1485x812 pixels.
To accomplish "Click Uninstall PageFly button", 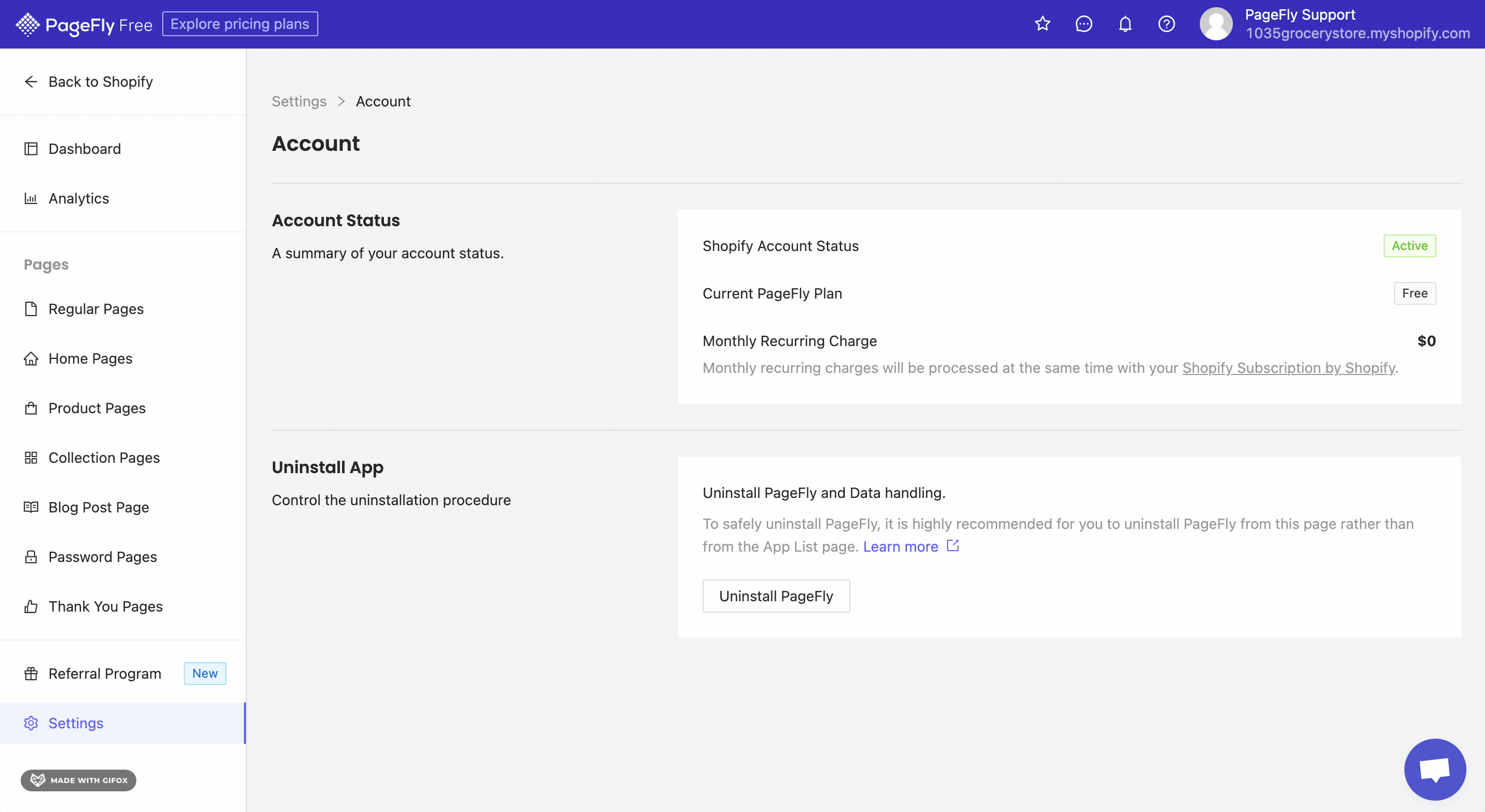I will tap(776, 596).
